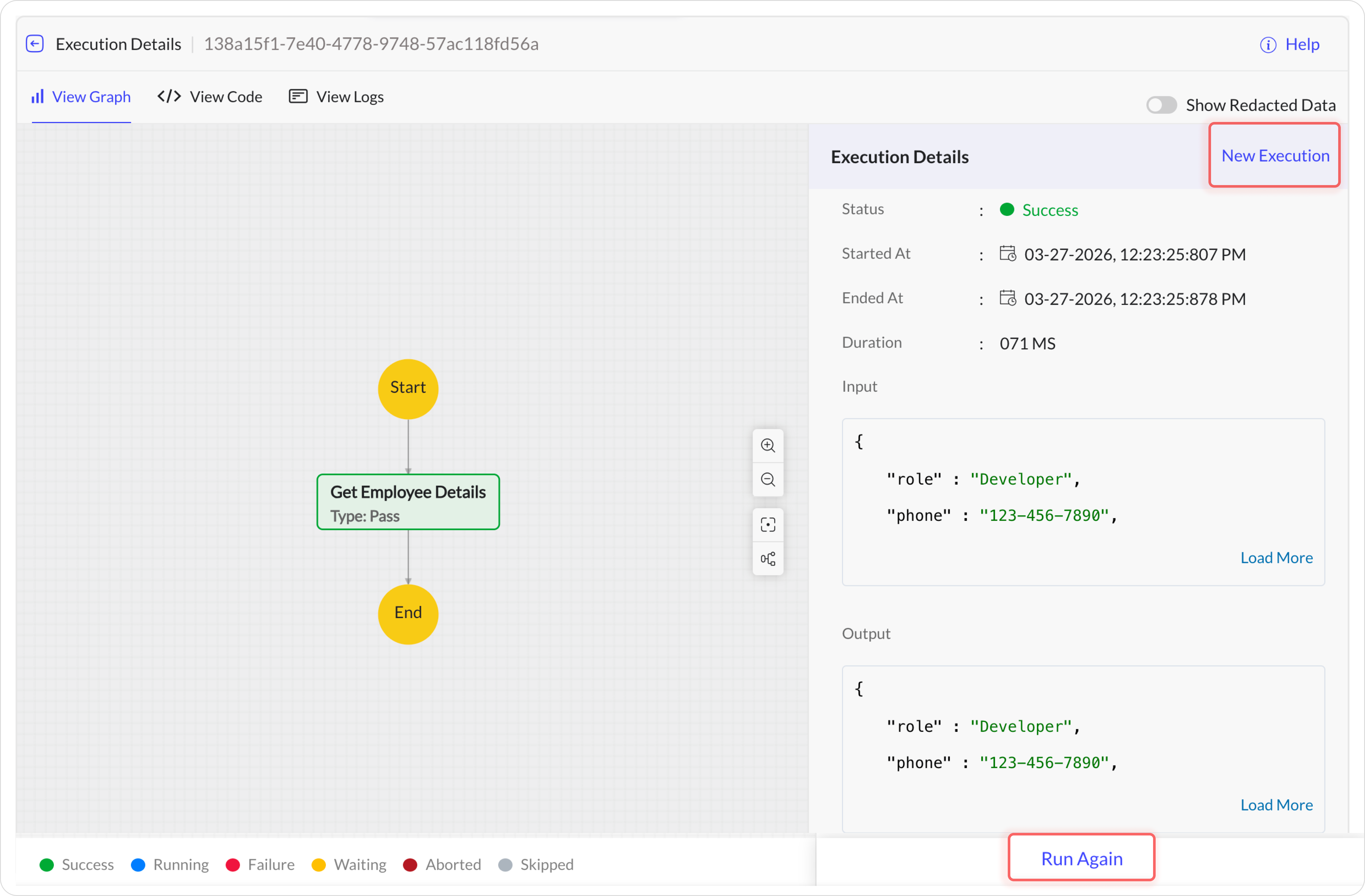The image size is (1365, 896).
Task: Click the yellow Start node
Action: click(x=408, y=389)
